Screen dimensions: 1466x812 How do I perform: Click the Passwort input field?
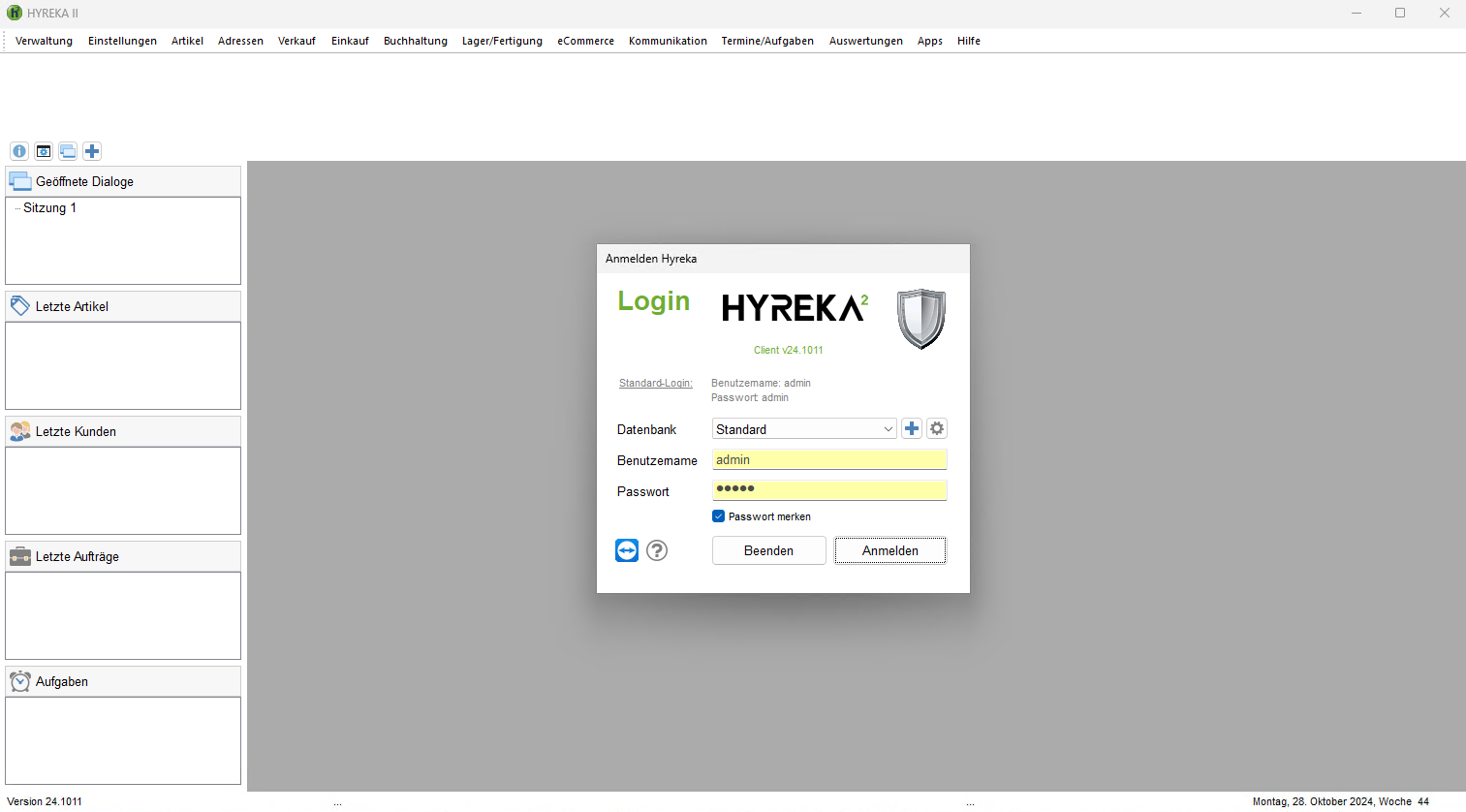click(x=829, y=490)
